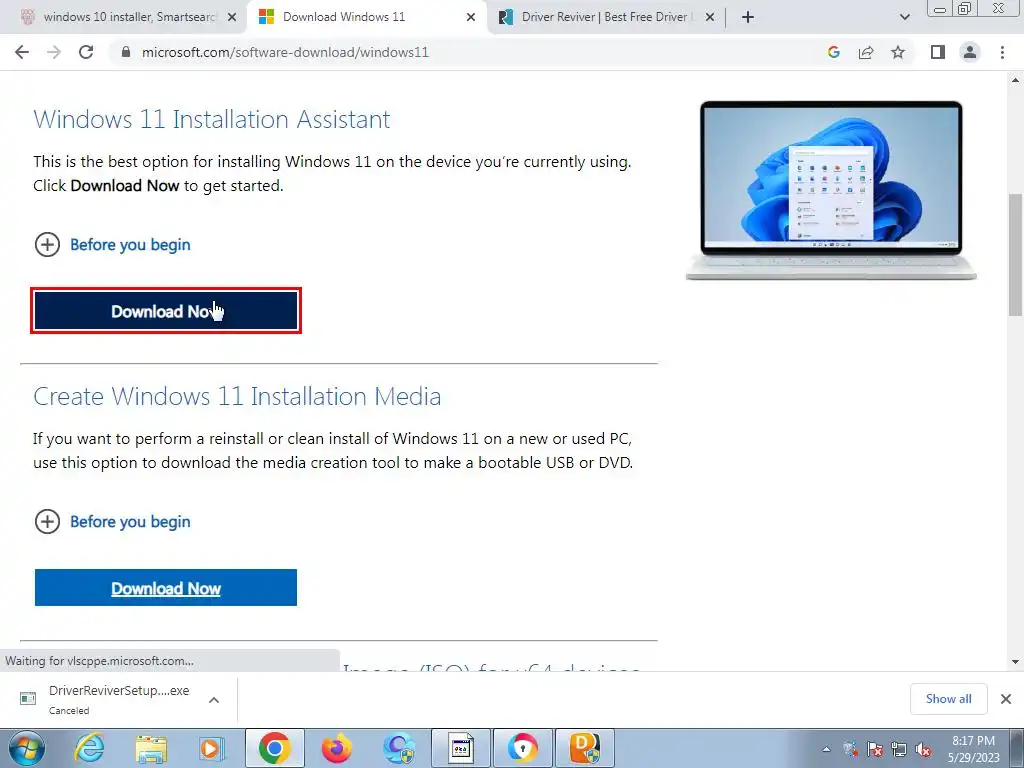Open the globe with shield taskbar icon
1024x768 pixels.
click(399, 748)
